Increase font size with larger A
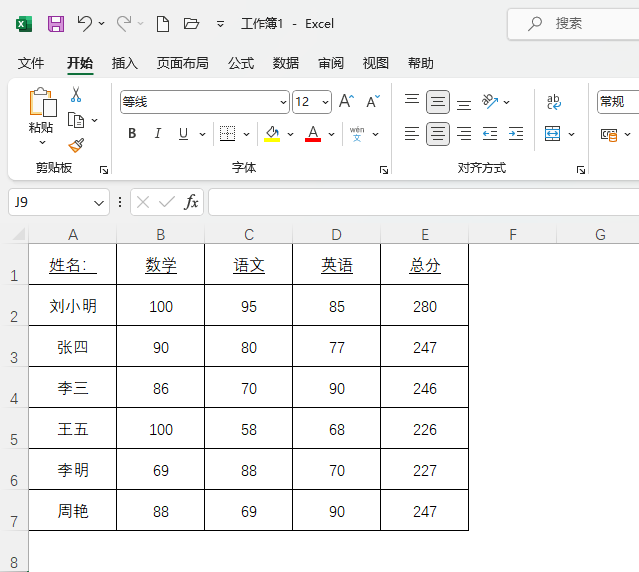This screenshot has height=572, width=639. pos(346,101)
